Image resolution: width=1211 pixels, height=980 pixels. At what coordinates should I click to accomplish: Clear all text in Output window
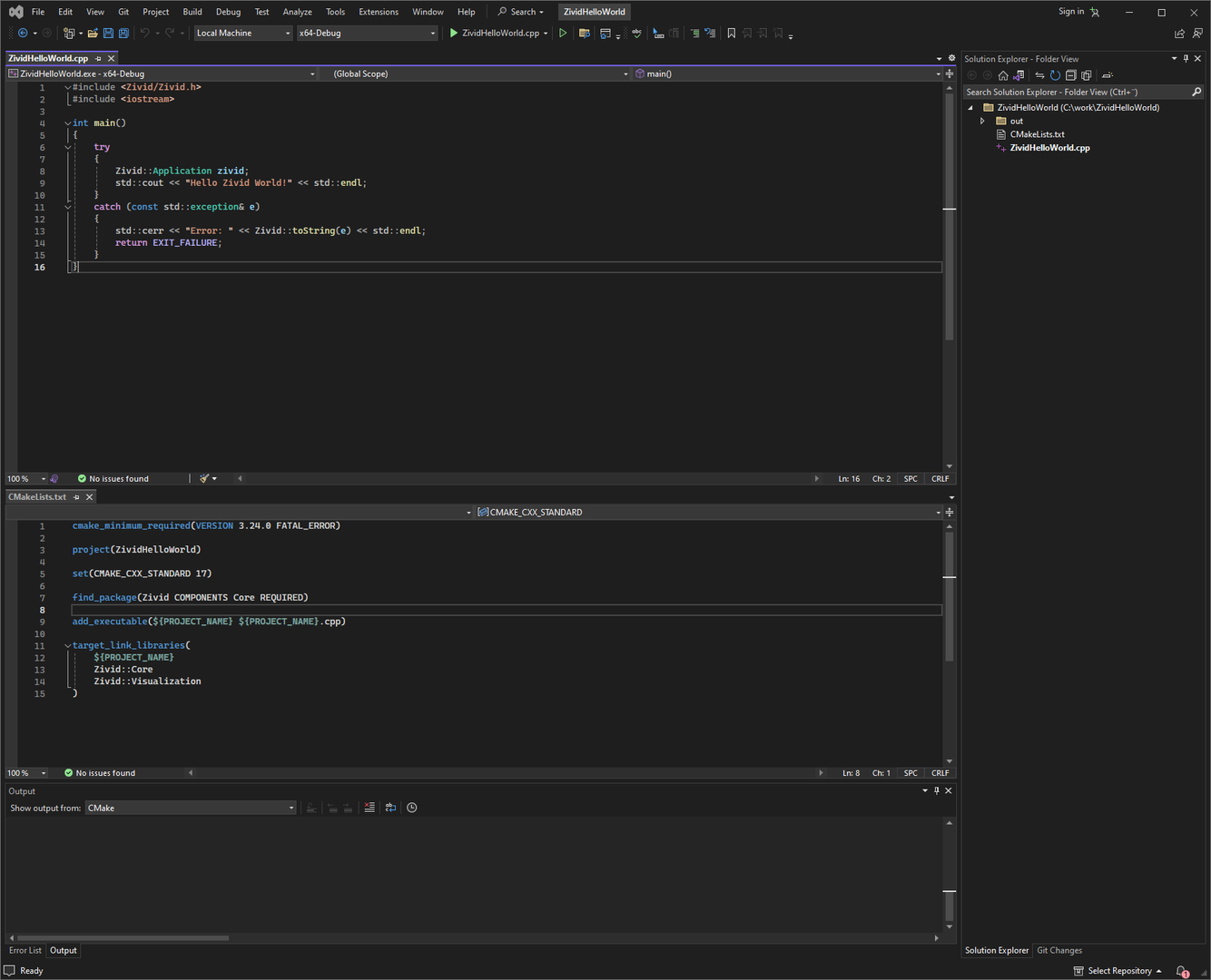click(x=369, y=808)
